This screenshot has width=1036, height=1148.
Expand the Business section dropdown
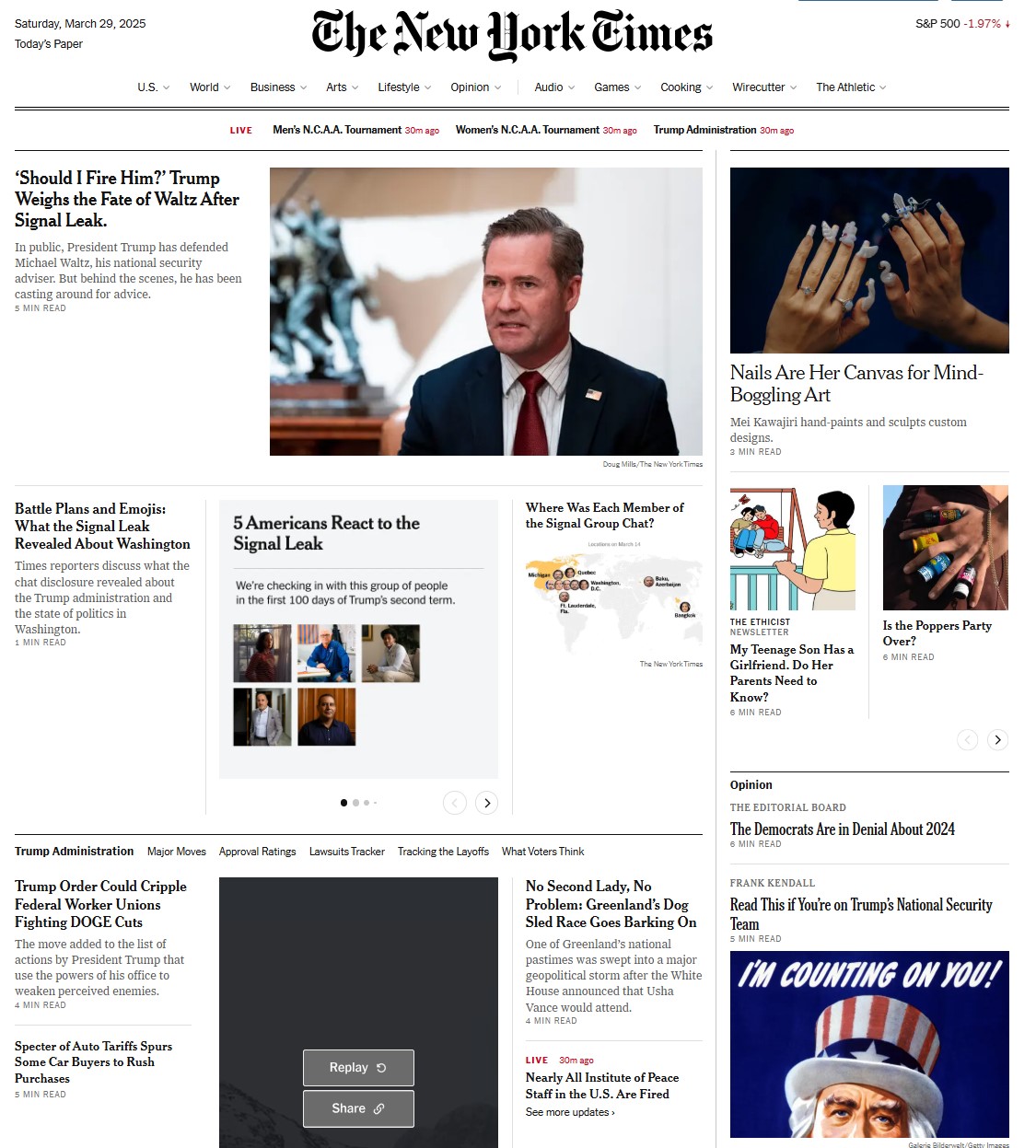pyautogui.click(x=279, y=87)
